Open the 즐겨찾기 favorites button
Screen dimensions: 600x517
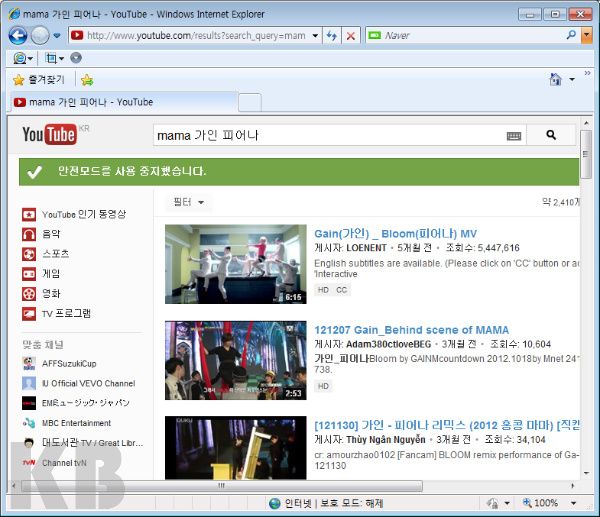pyautogui.click(x=39, y=80)
